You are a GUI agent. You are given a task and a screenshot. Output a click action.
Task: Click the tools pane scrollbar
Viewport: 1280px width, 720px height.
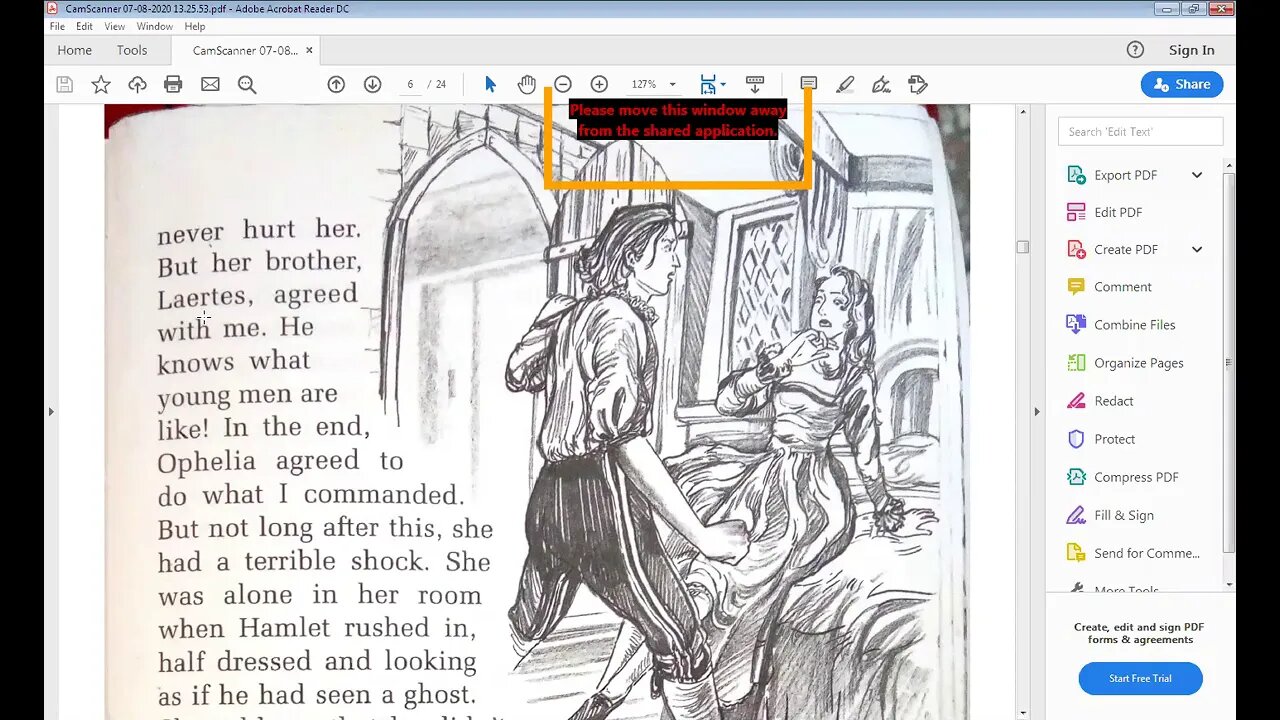click(1229, 362)
